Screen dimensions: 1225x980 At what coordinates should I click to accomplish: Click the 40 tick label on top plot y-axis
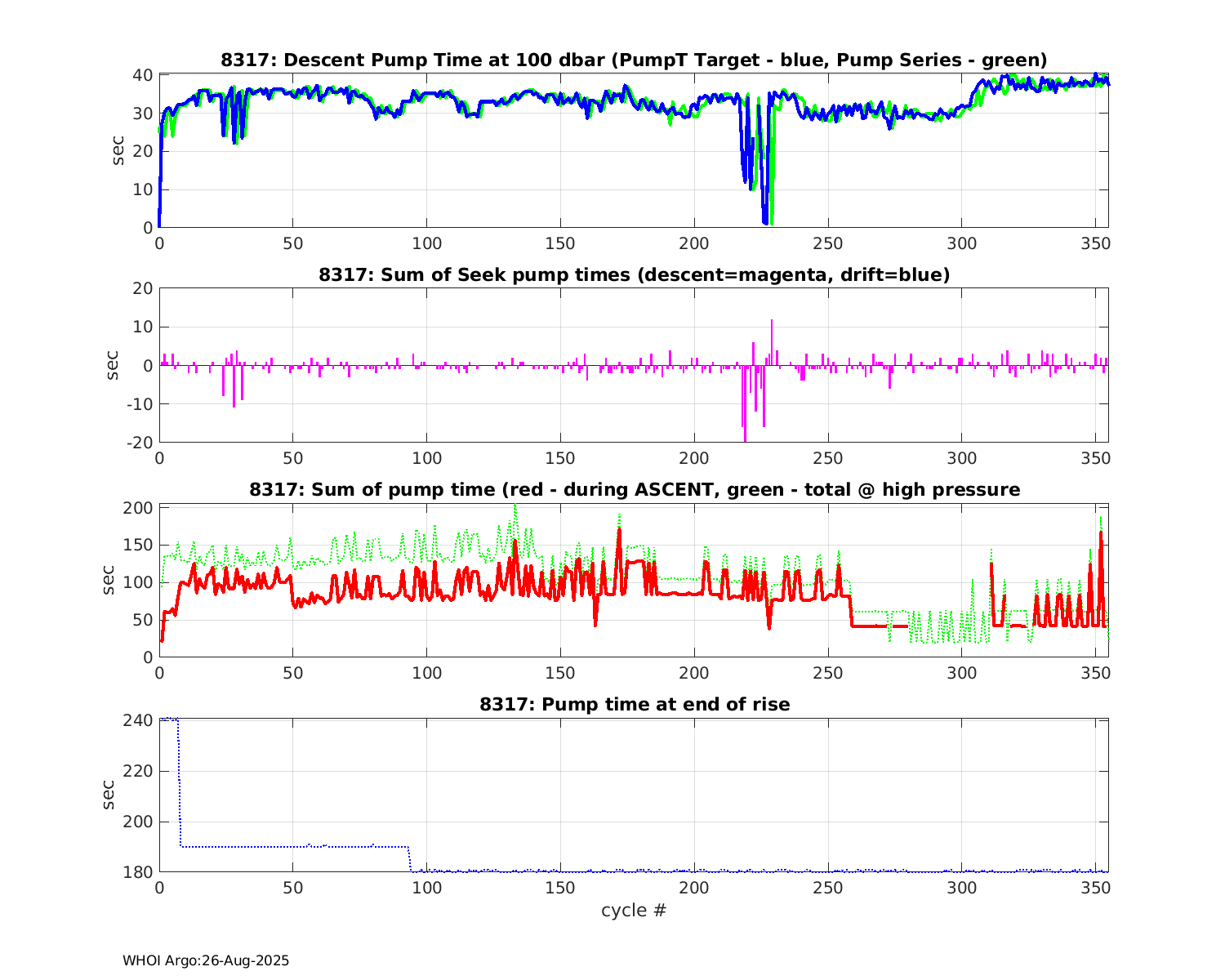(144, 75)
